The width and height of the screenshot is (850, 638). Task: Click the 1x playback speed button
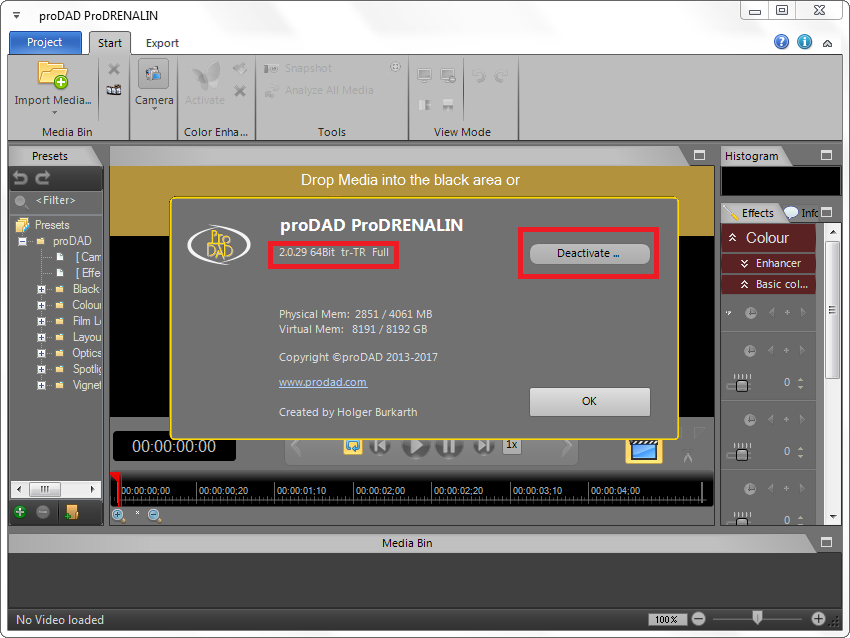(x=512, y=445)
